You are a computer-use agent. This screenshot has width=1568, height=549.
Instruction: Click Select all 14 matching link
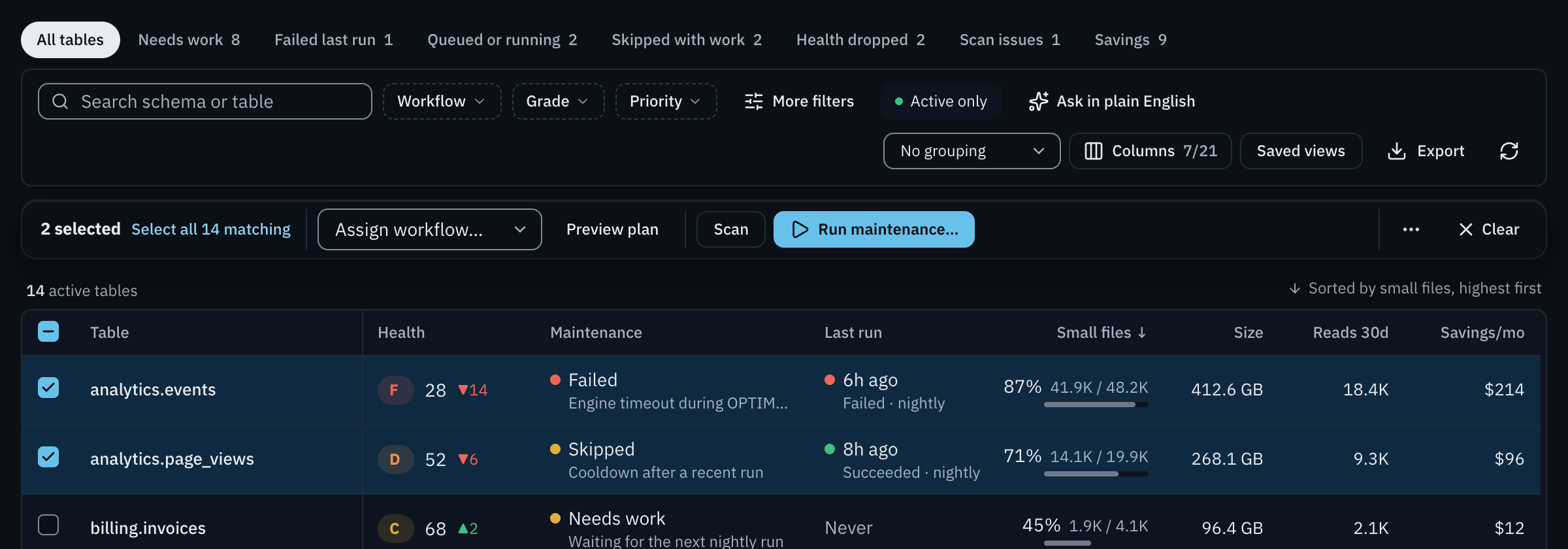pos(211,229)
